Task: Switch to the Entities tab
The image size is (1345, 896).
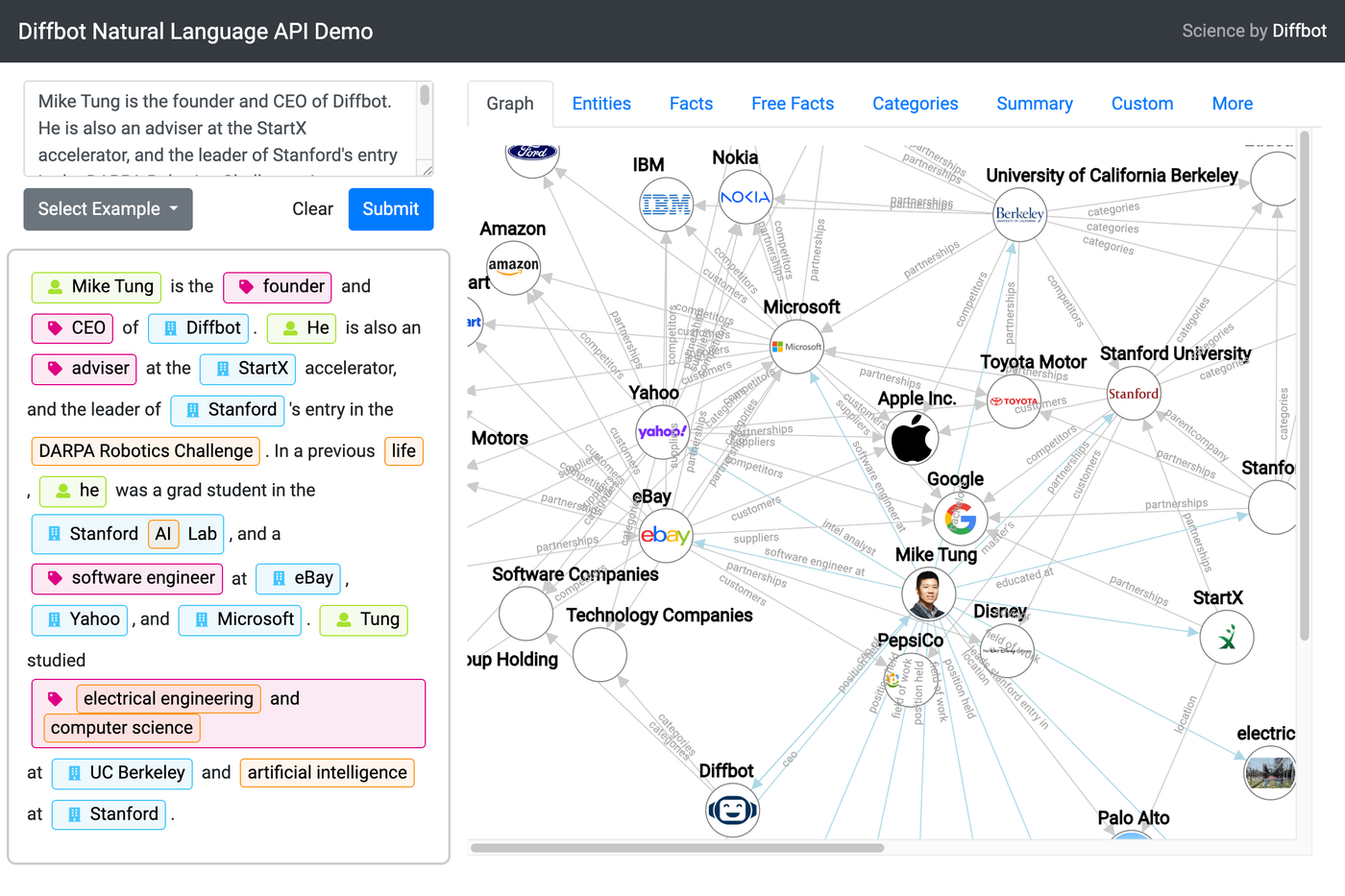Action: coord(601,104)
